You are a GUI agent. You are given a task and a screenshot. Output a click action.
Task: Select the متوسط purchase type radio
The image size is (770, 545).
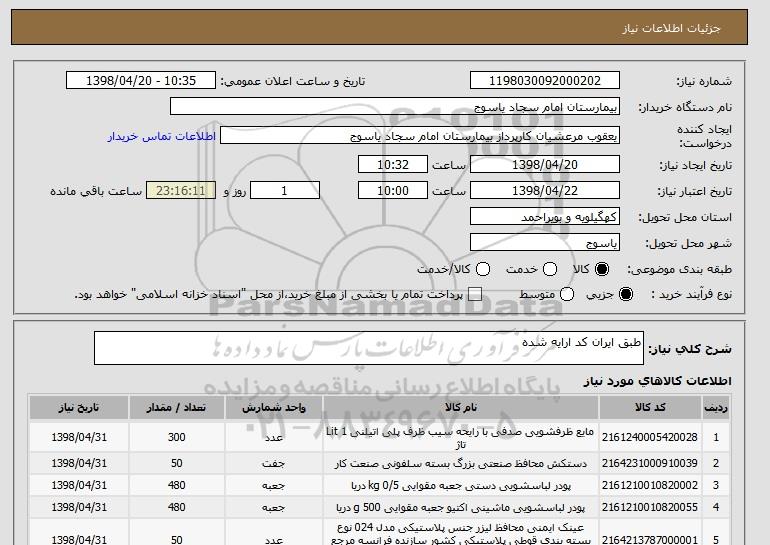567,294
